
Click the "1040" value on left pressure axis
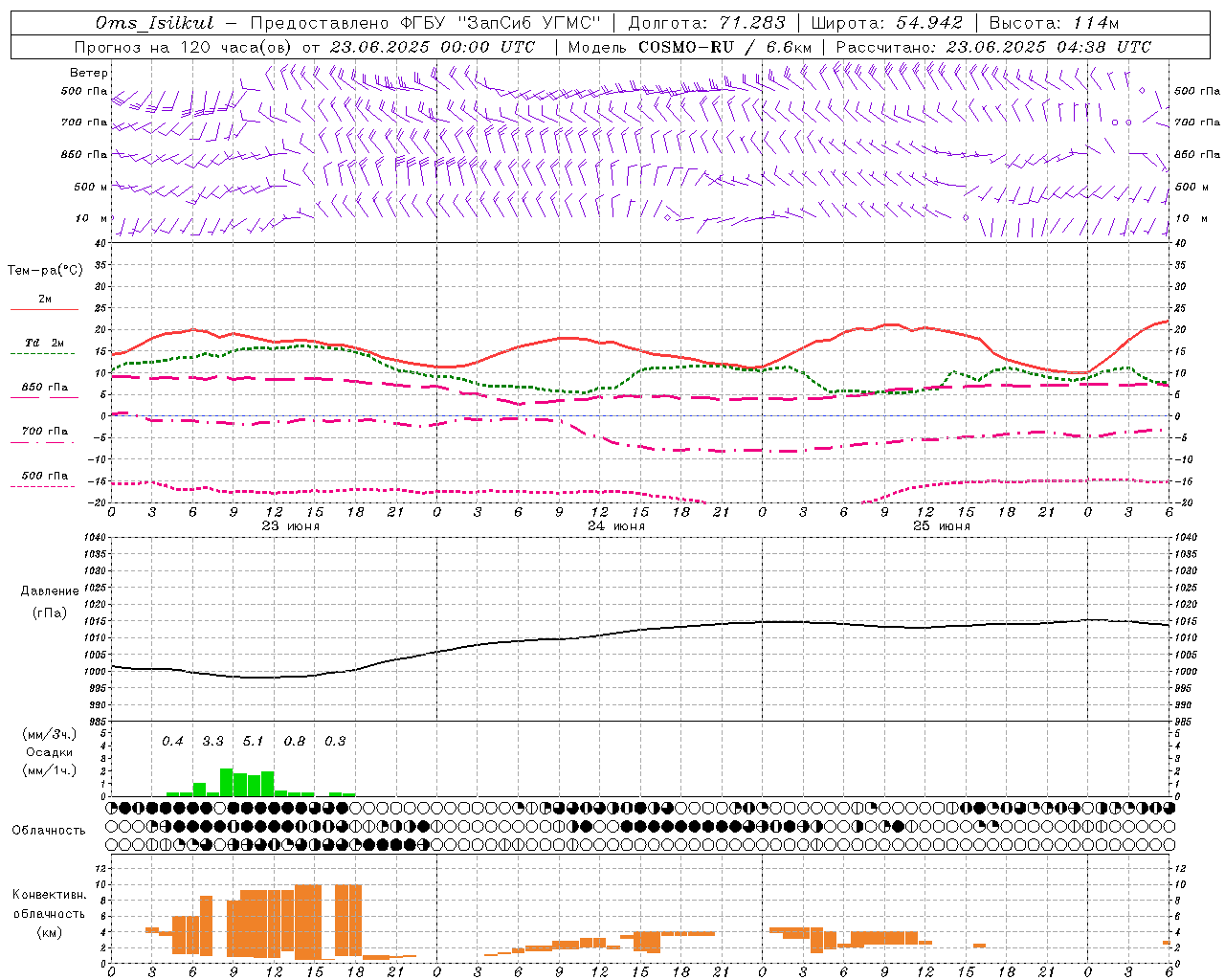pos(94,537)
